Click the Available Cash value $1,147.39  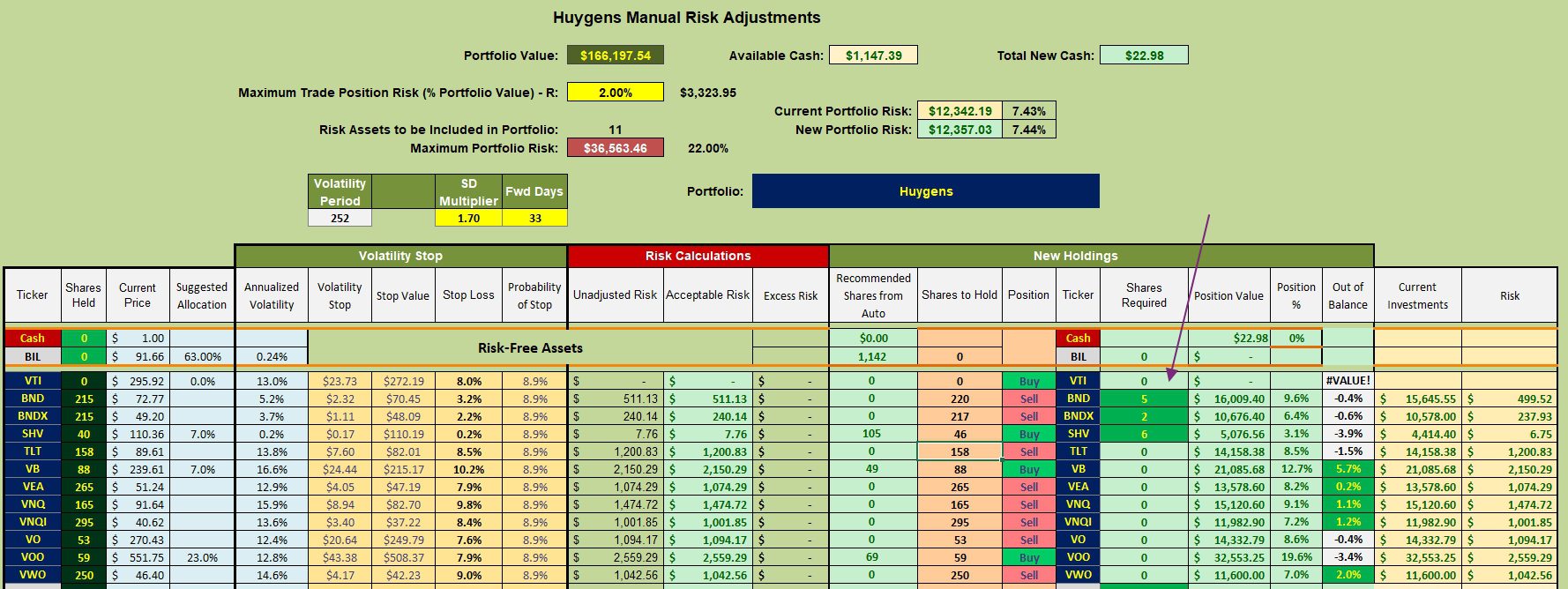[x=873, y=56]
